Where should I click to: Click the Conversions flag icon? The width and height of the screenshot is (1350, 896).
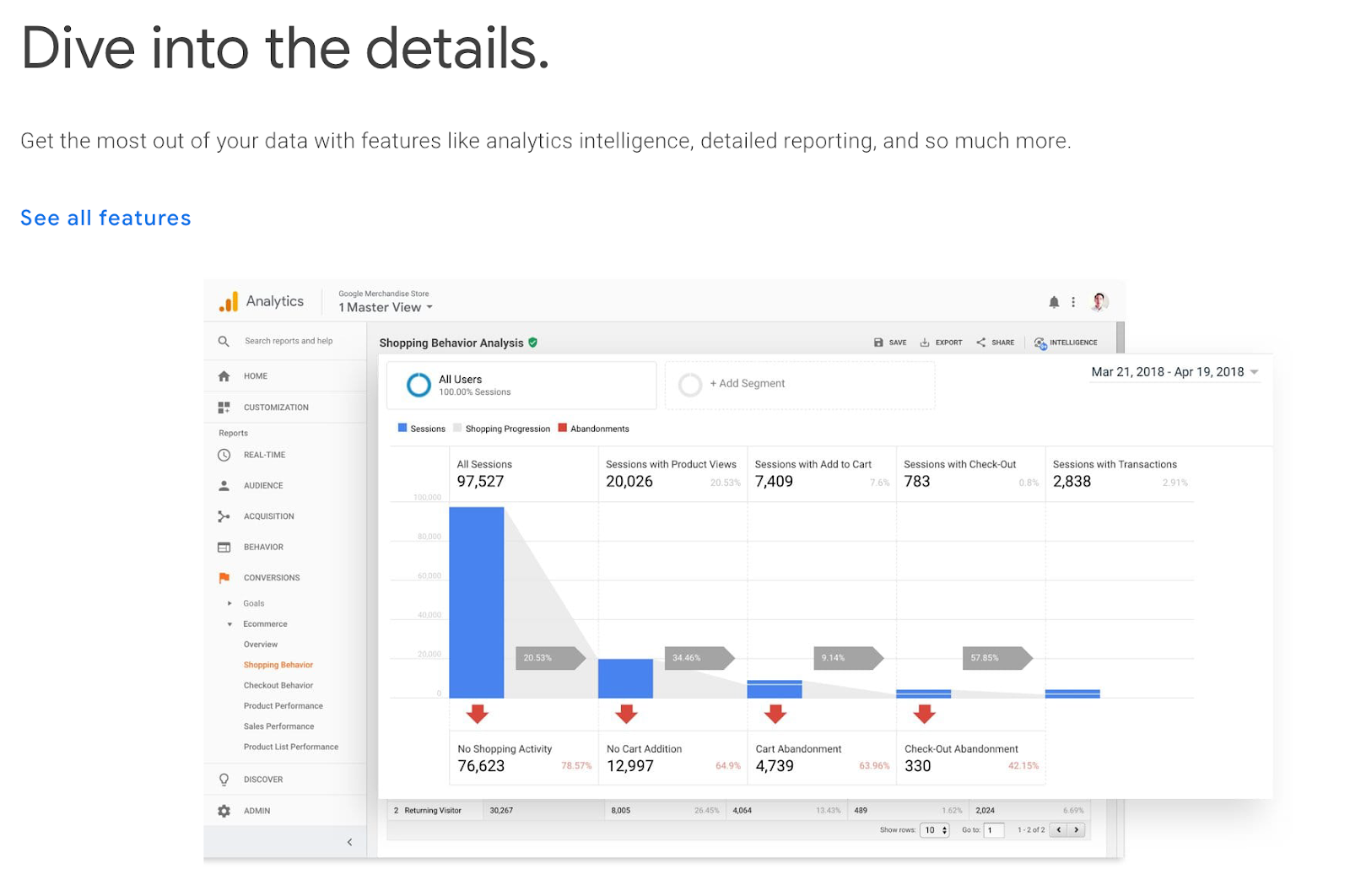[224, 578]
